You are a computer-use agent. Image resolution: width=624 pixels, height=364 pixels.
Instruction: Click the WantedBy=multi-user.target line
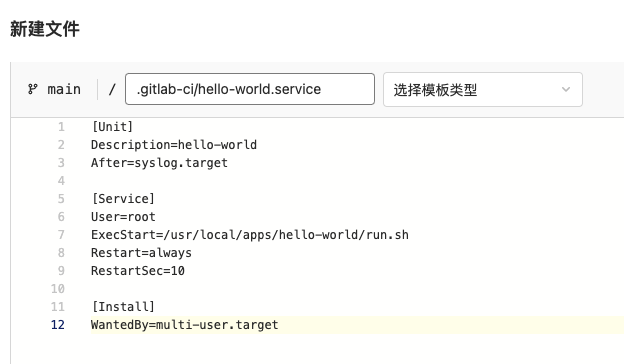click(185, 325)
